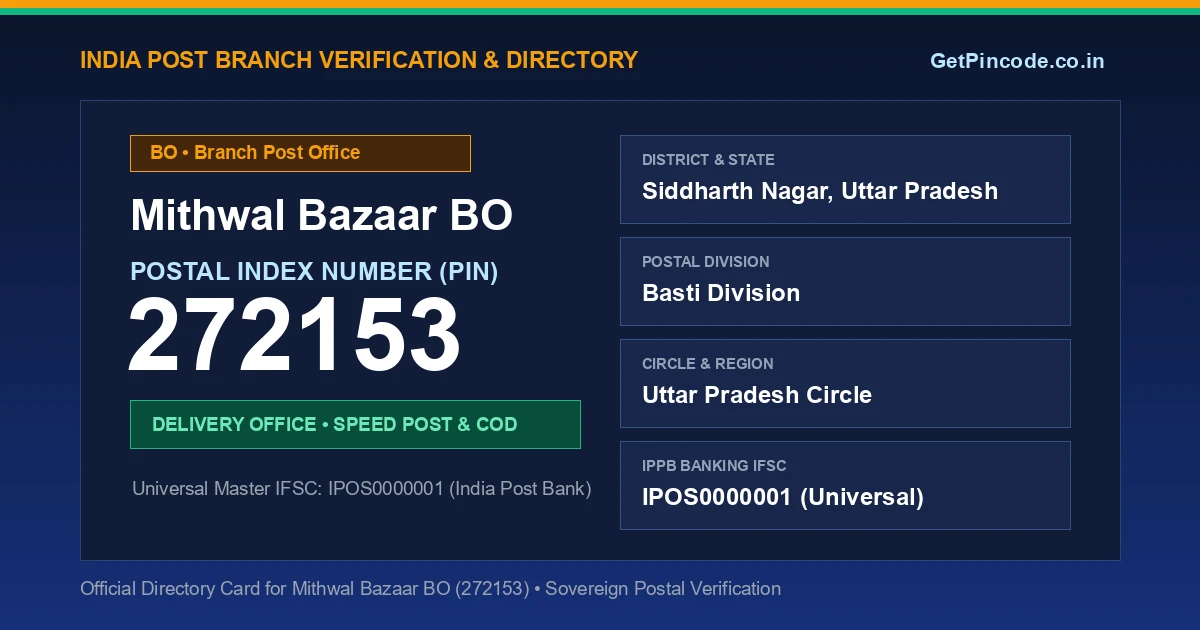
Task: Click the Postal Index Number (PIN) label
Action: (314, 271)
